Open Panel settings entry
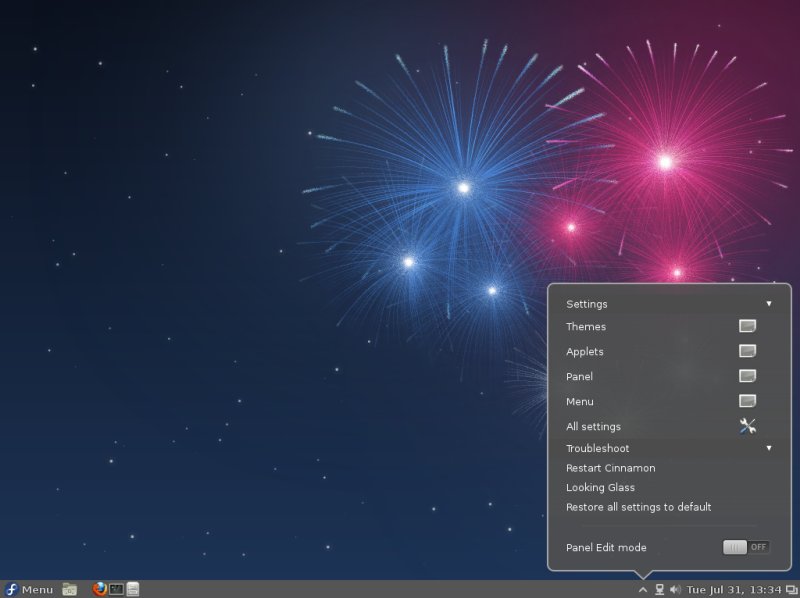 668,377
